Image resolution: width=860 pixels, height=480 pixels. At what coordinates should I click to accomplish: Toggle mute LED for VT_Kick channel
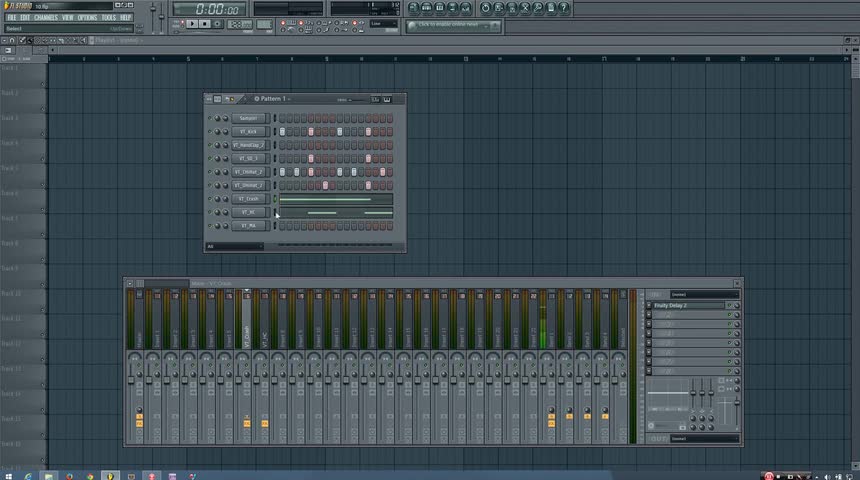209,131
